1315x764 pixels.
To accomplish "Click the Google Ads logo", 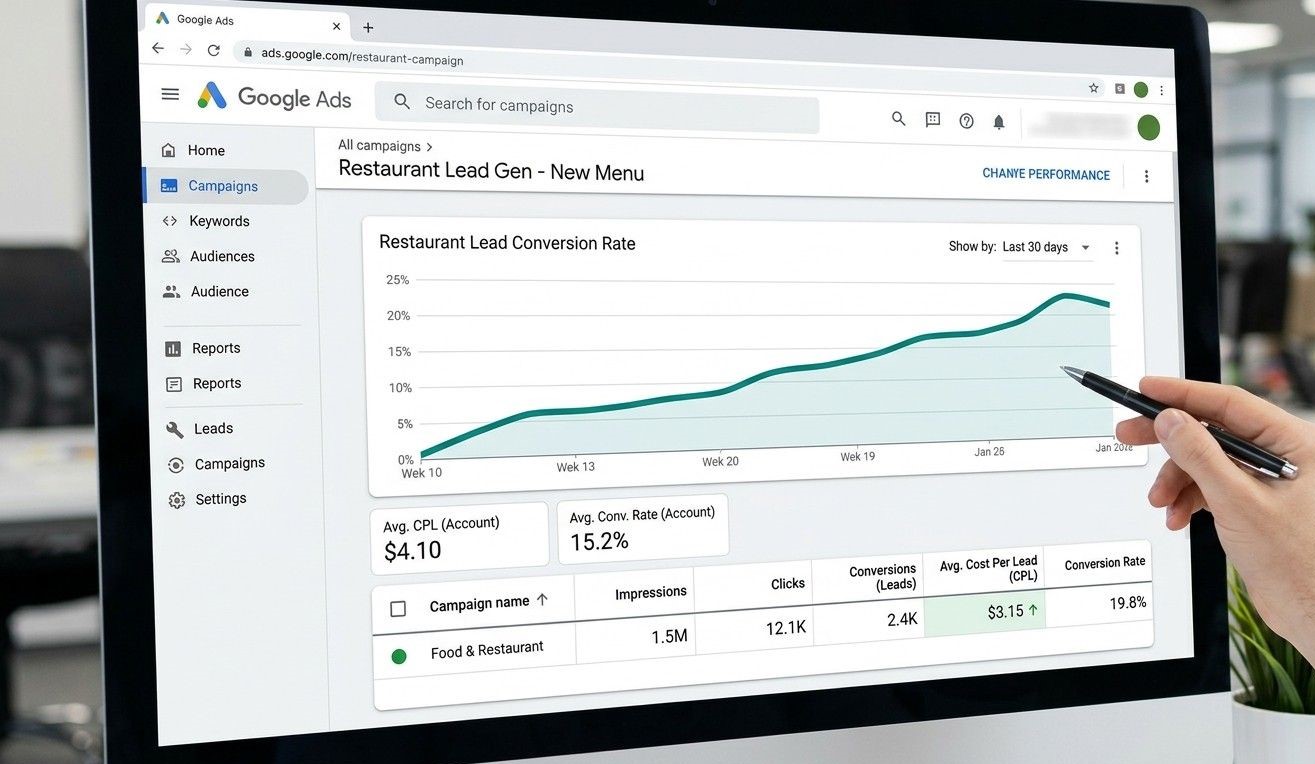I will pyautogui.click(x=274, y=97).
